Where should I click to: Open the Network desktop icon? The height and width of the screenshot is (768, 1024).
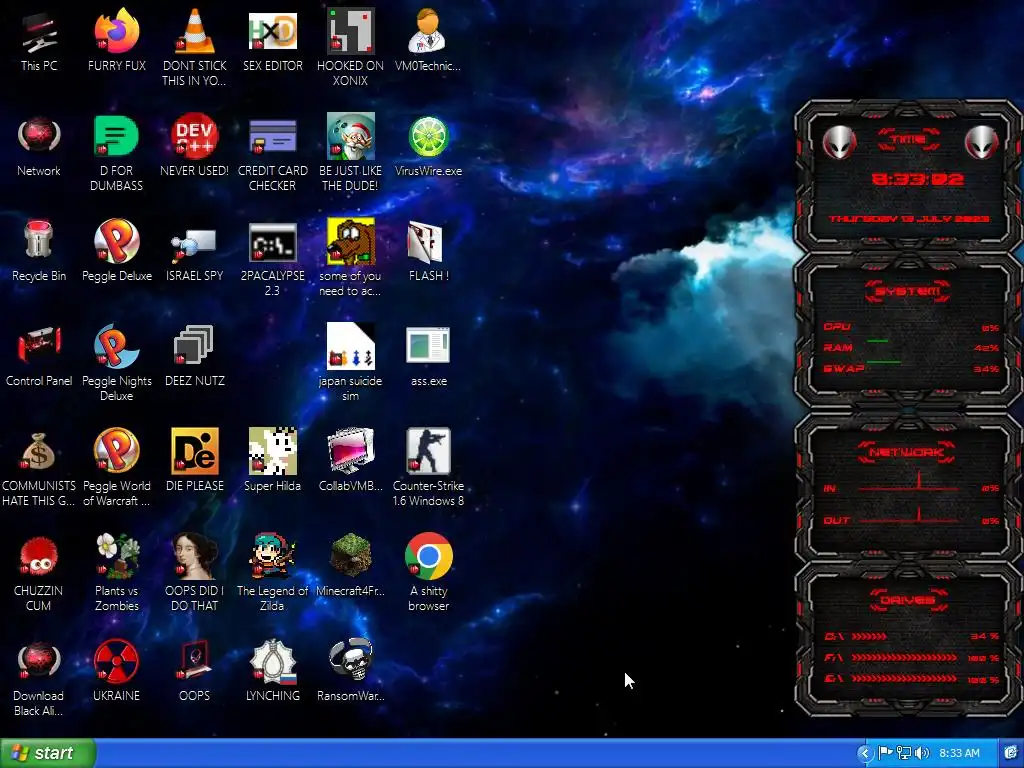39,136
